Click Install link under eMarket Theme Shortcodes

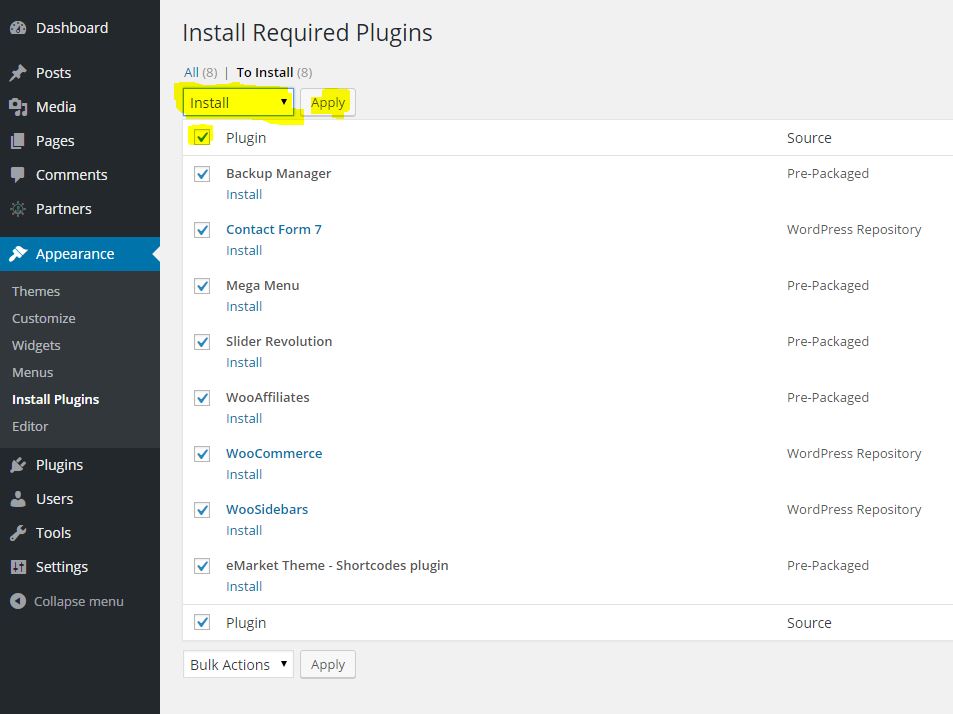(x=244, y=586)
